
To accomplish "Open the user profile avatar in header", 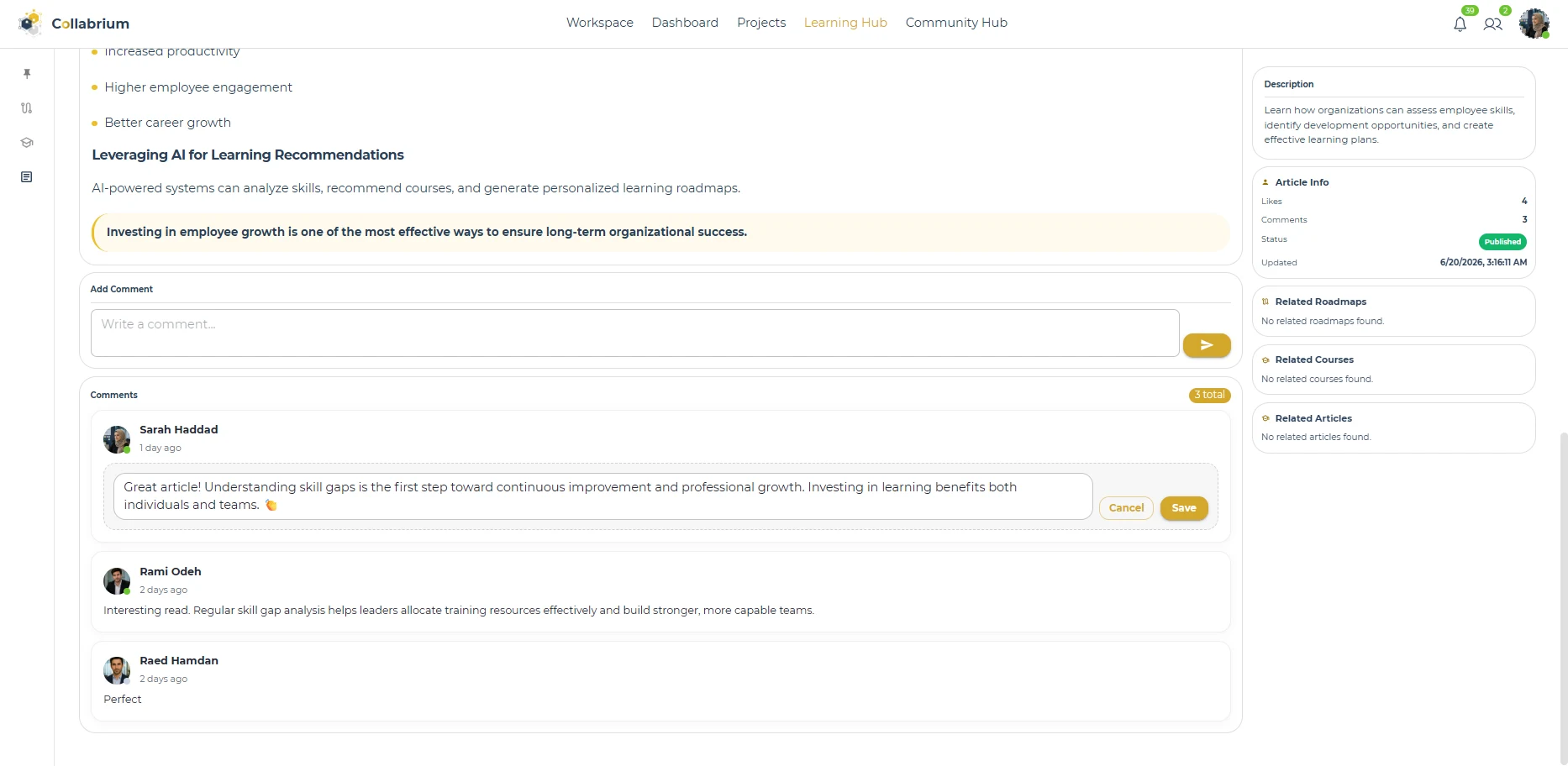I will coord(1534,24).
